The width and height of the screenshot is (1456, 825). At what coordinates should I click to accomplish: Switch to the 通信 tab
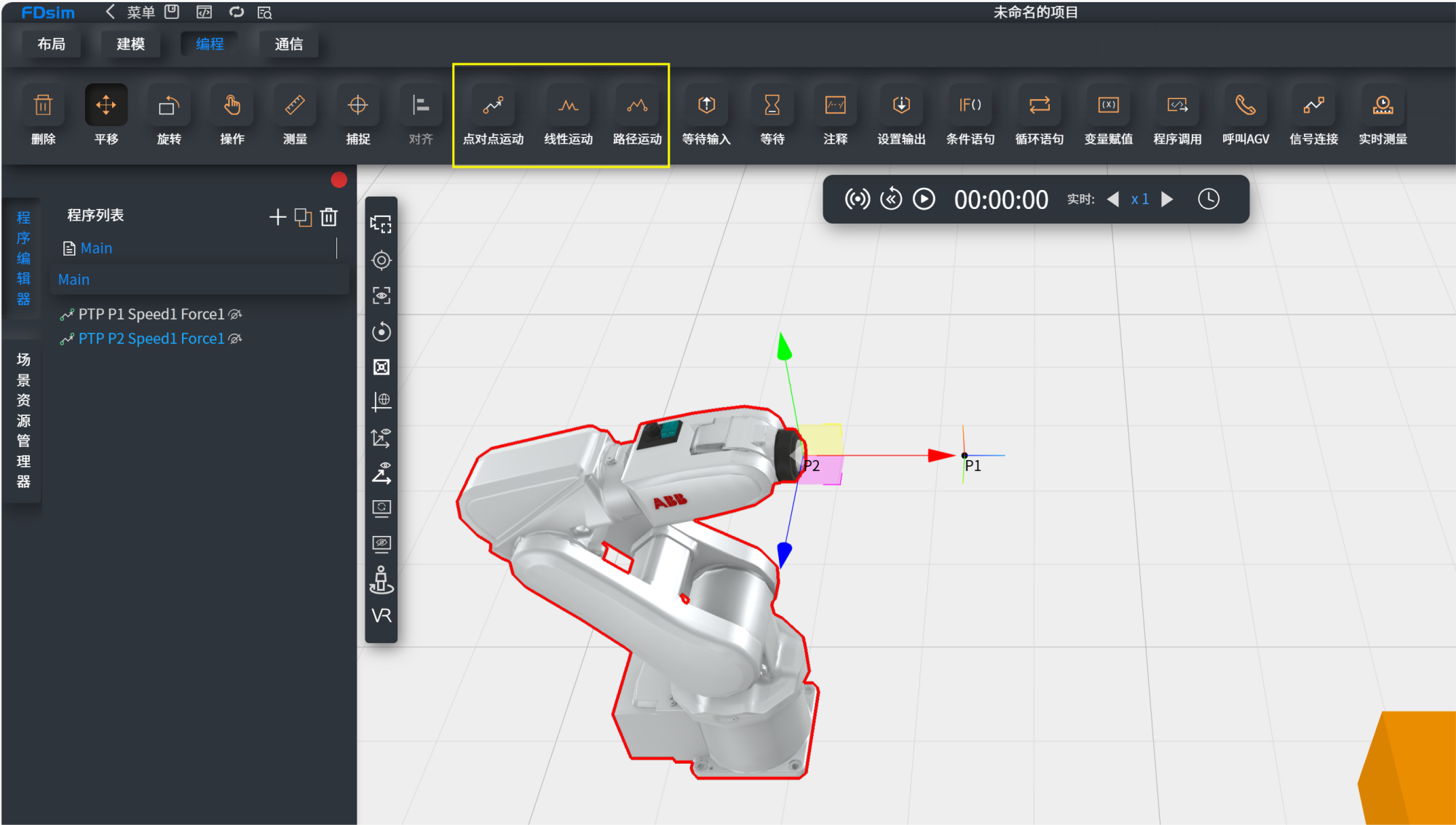point(288,44)
